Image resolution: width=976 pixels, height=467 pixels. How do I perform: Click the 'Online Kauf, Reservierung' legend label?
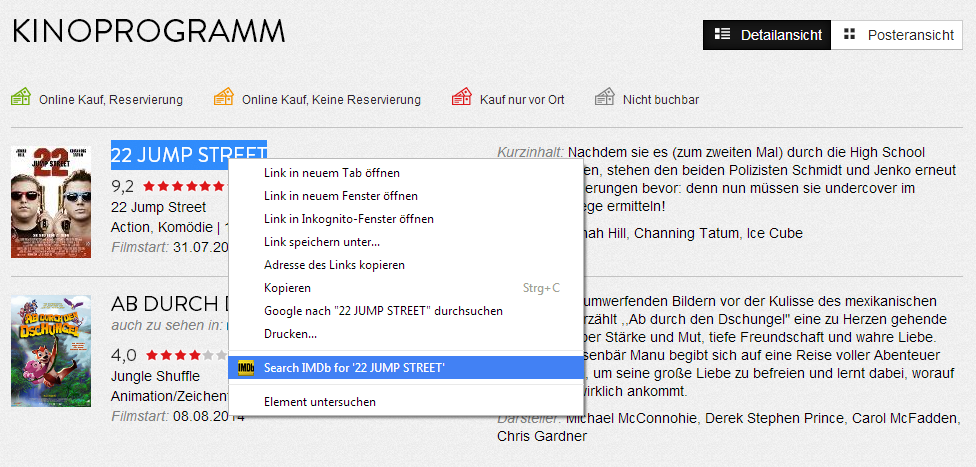(x=111, y=100)
